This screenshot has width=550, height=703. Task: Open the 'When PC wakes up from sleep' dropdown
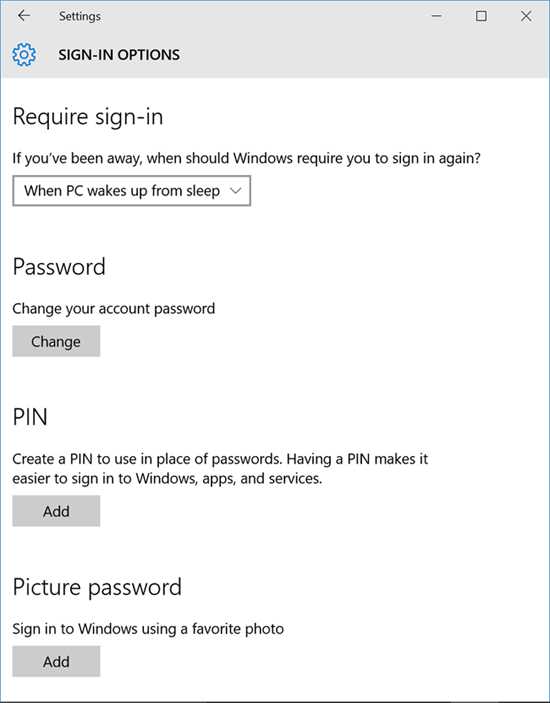(131, 191)
